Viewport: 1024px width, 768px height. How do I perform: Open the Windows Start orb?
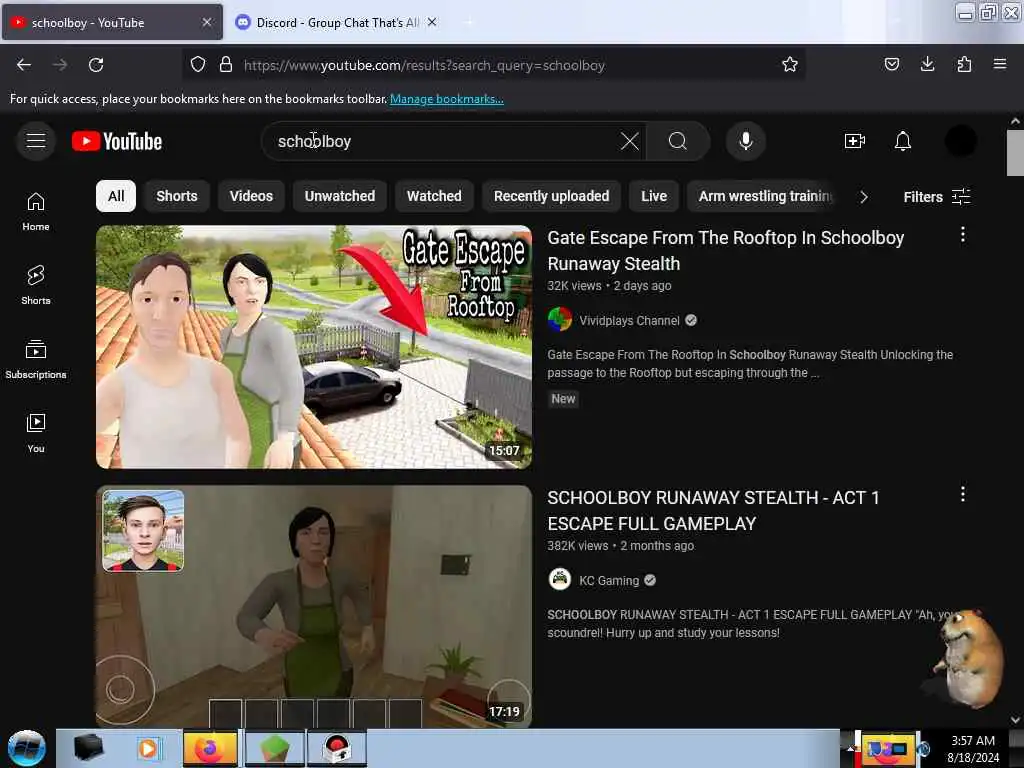click(27, 748)
